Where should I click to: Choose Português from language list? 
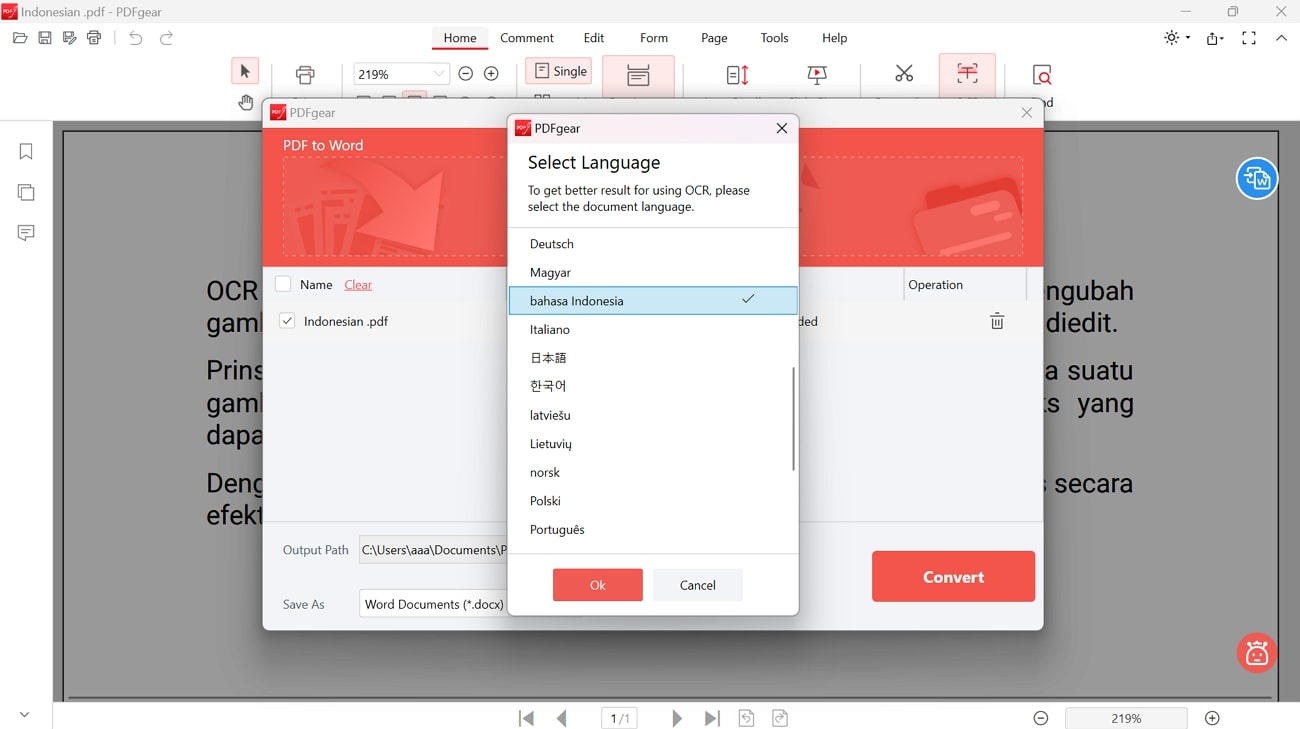click(x=653, y=529)
